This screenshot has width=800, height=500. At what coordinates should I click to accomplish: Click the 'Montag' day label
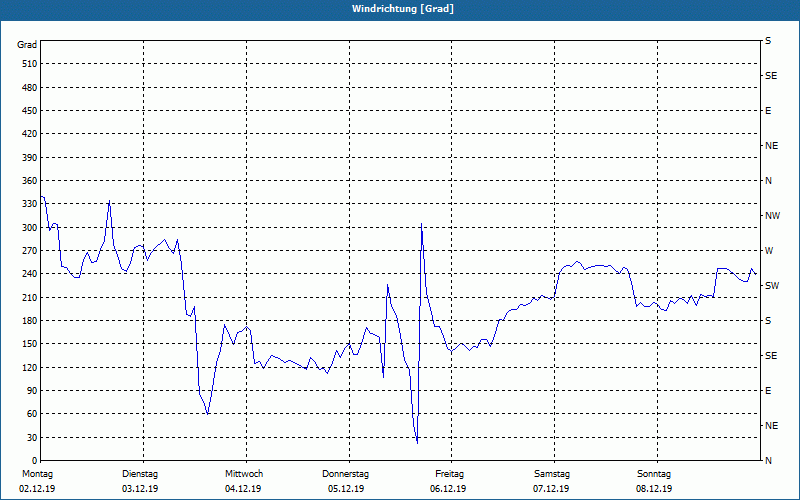37,474
